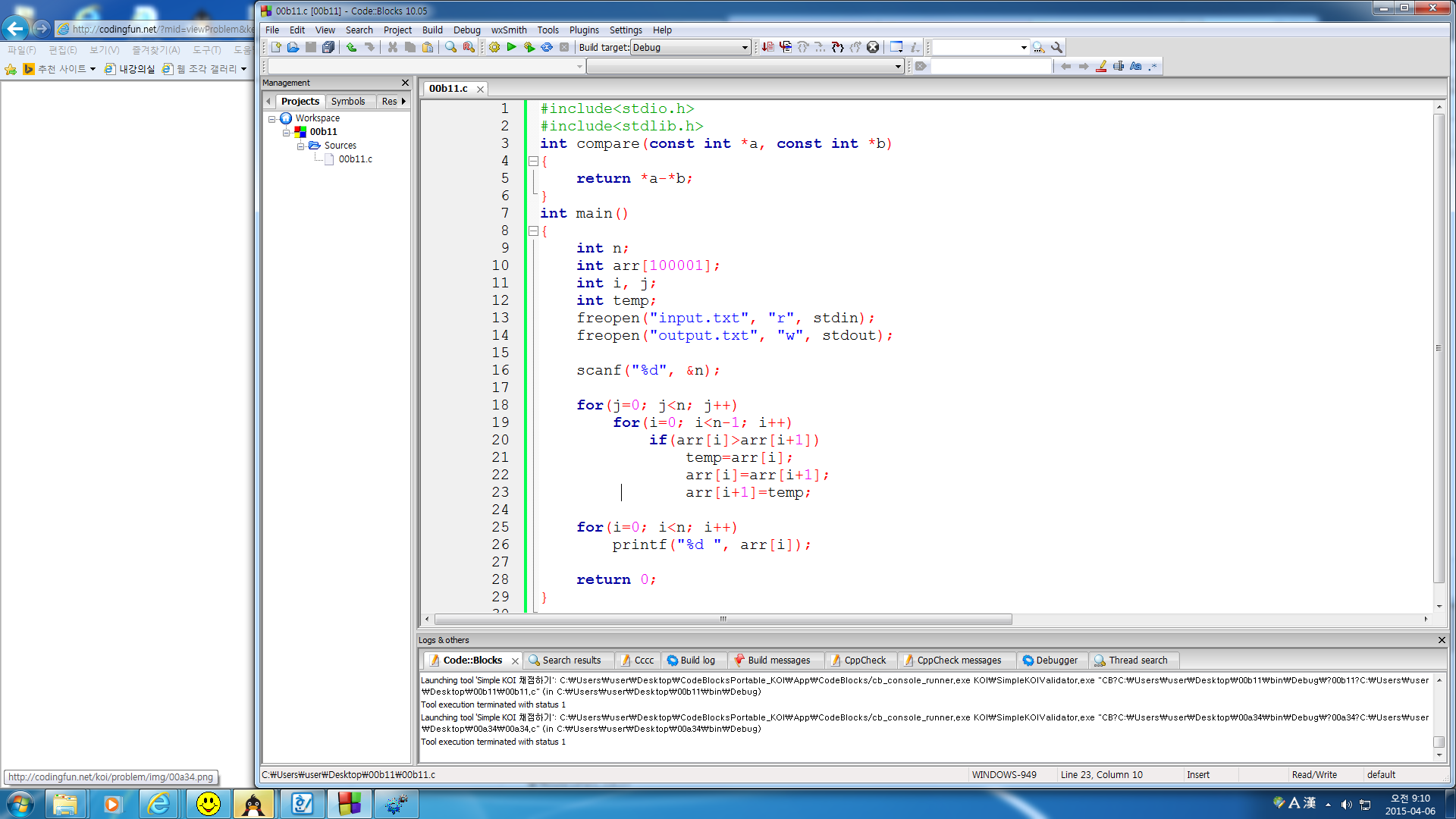Click the search magnifier icon beside the combo
Image resolution: width=1456 pixels, height=819 pixels.
coord(1039,47)
